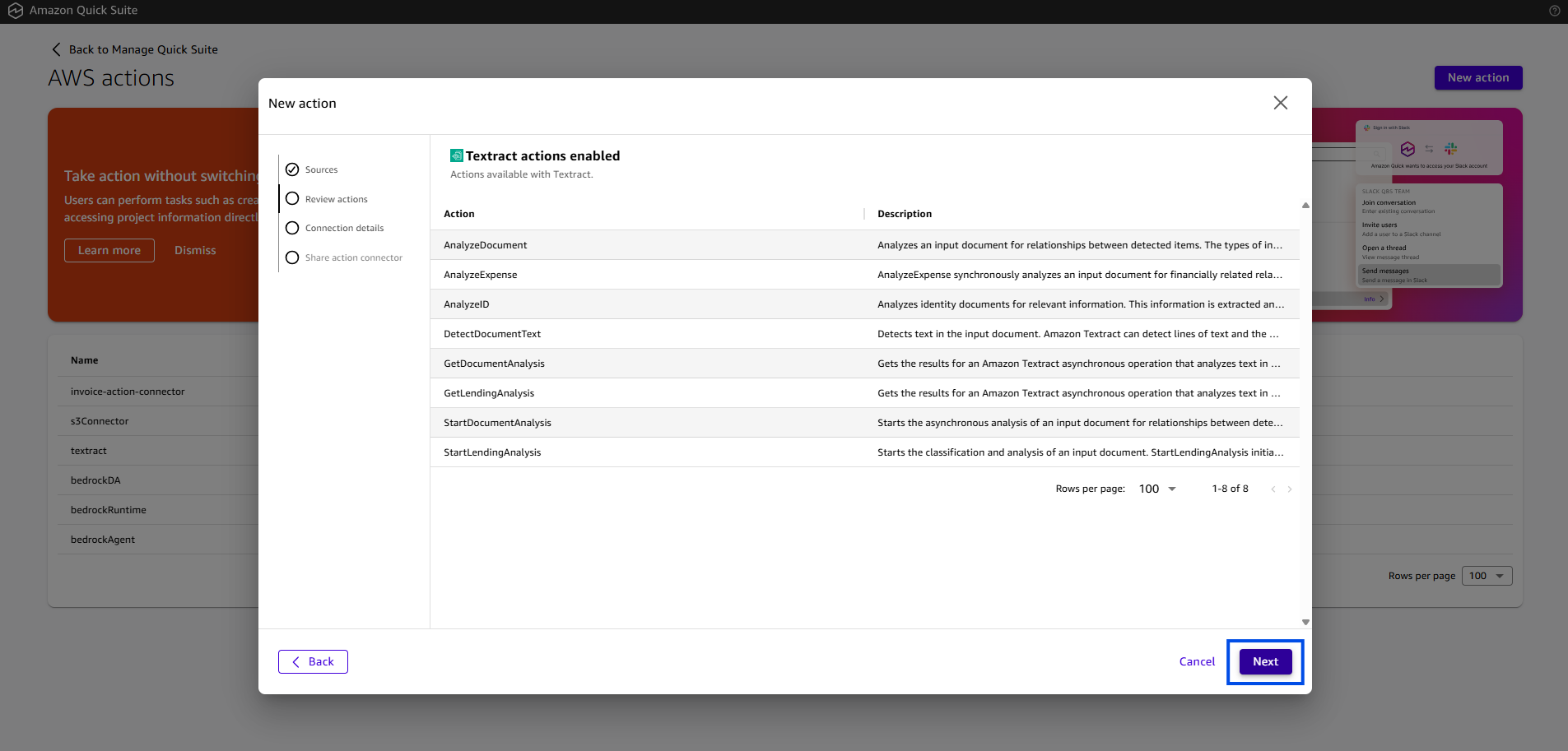Viewport: 1568px width, 751px height.
Task: Select the GetLendingAnalysis action row
Action: [864, 393]
